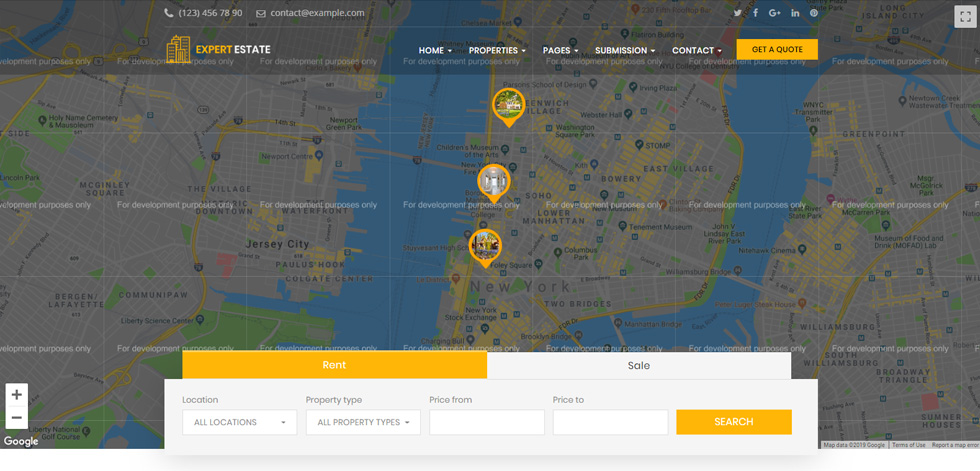Click the Williamsburg Bridge map pin
This screenshot has width=980, height=471.
click(x=737, y=270)
